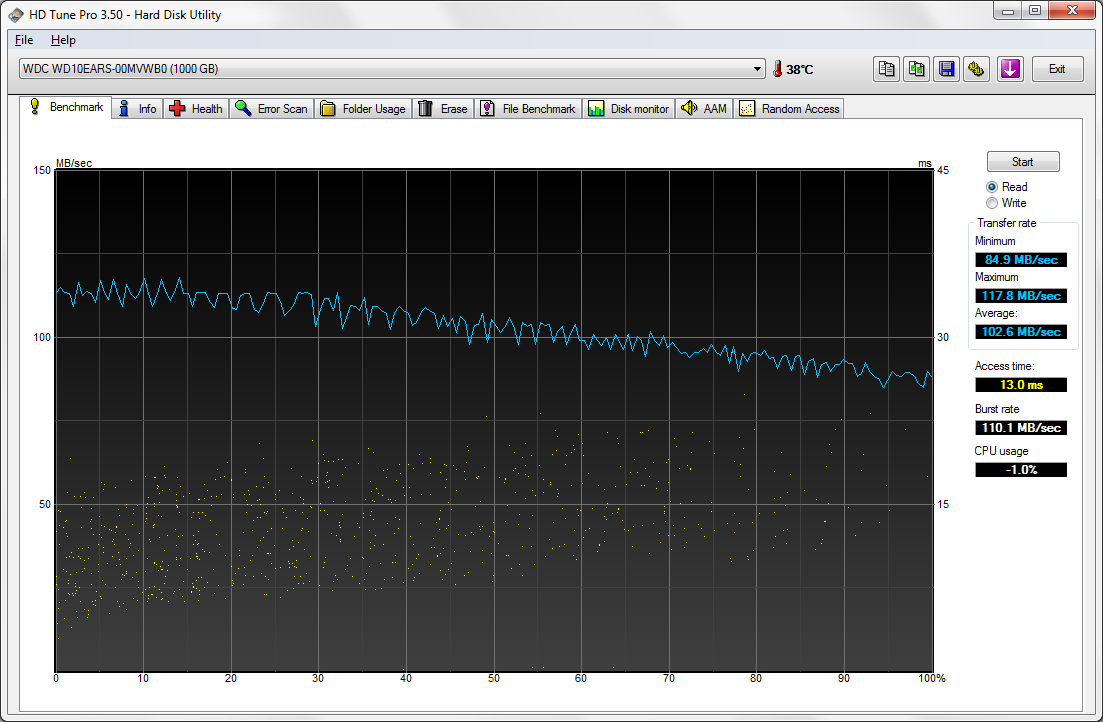Click the floppy disk save icon
The width and height of the screenshot is (1103, 722).
(946, 69)
